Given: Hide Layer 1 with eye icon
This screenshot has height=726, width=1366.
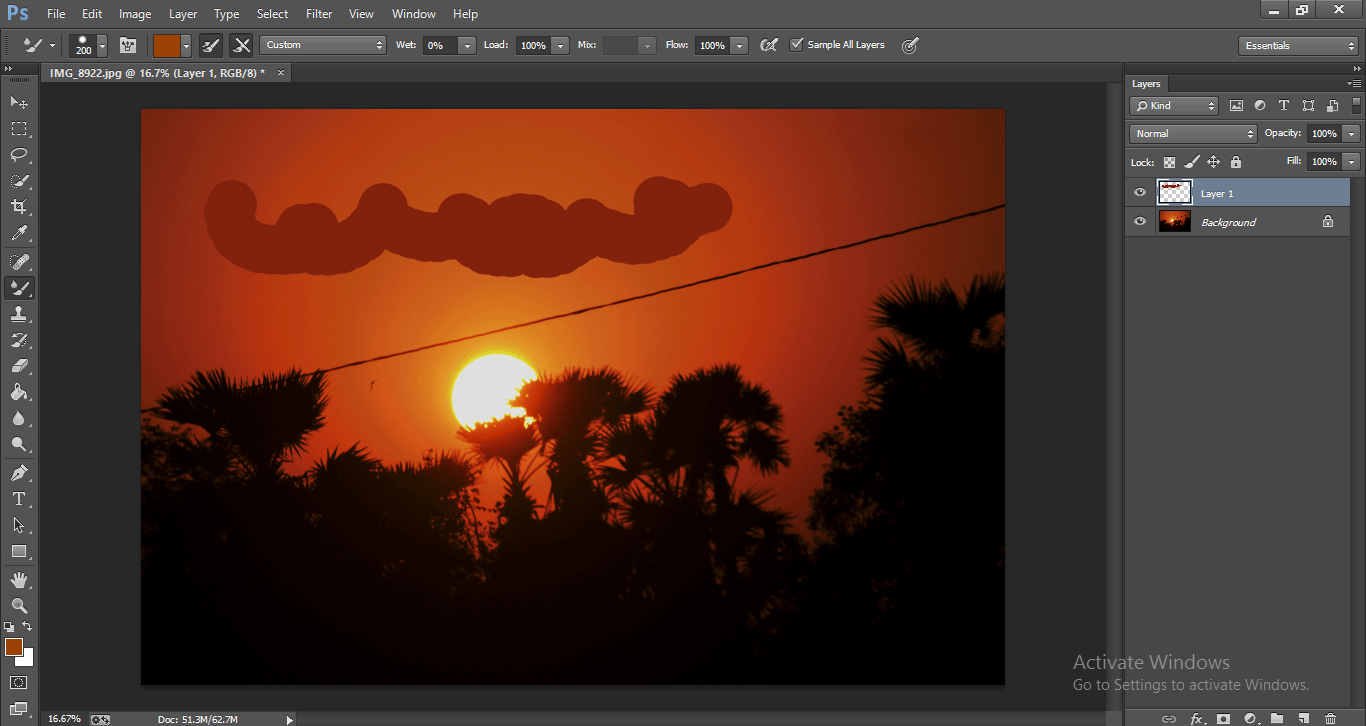Looking at the screenshot, I should (1140, 193).
